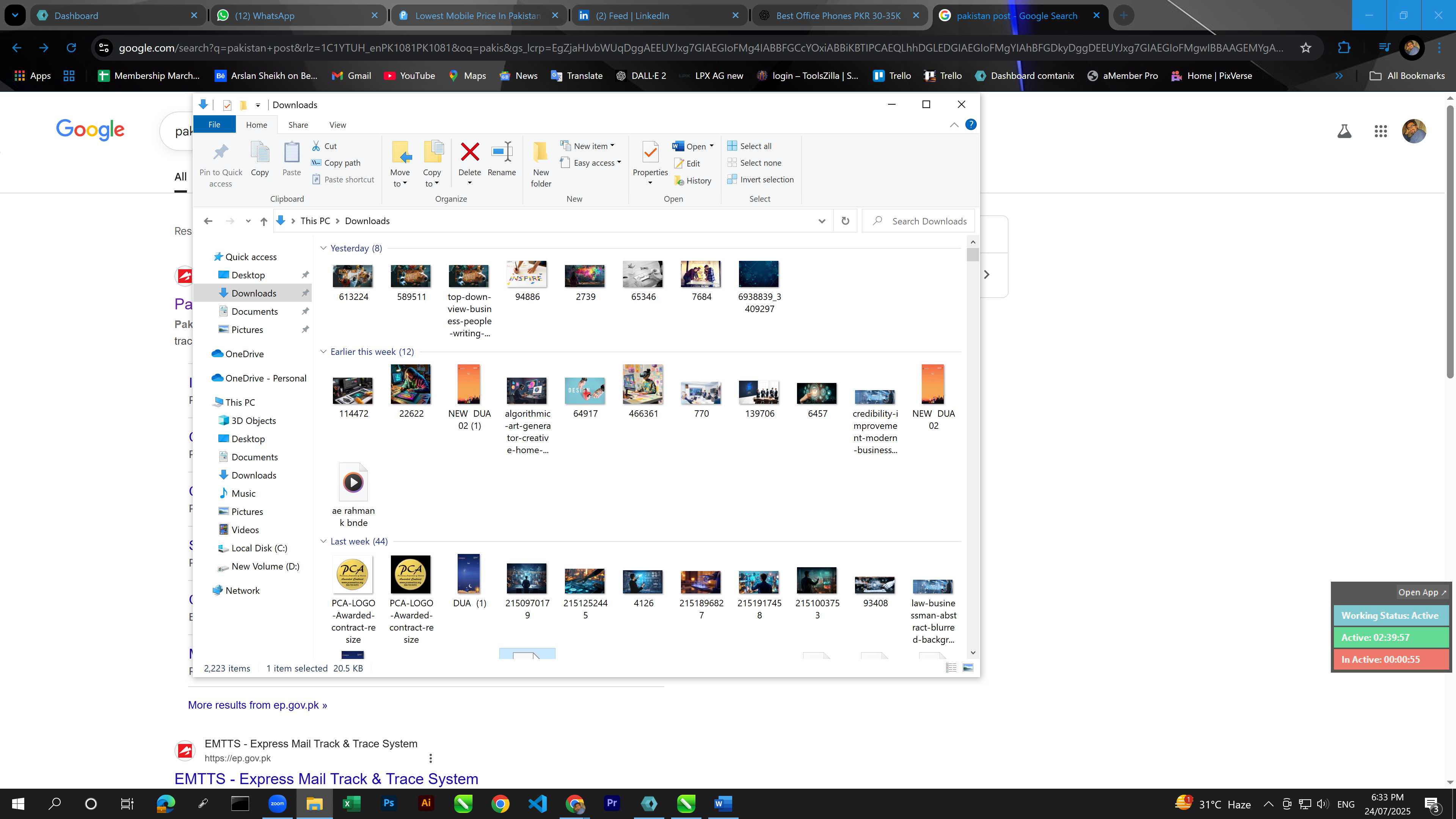Click the Copy ribbon icon
1456x819 pixels.
[x=259, y=152]
